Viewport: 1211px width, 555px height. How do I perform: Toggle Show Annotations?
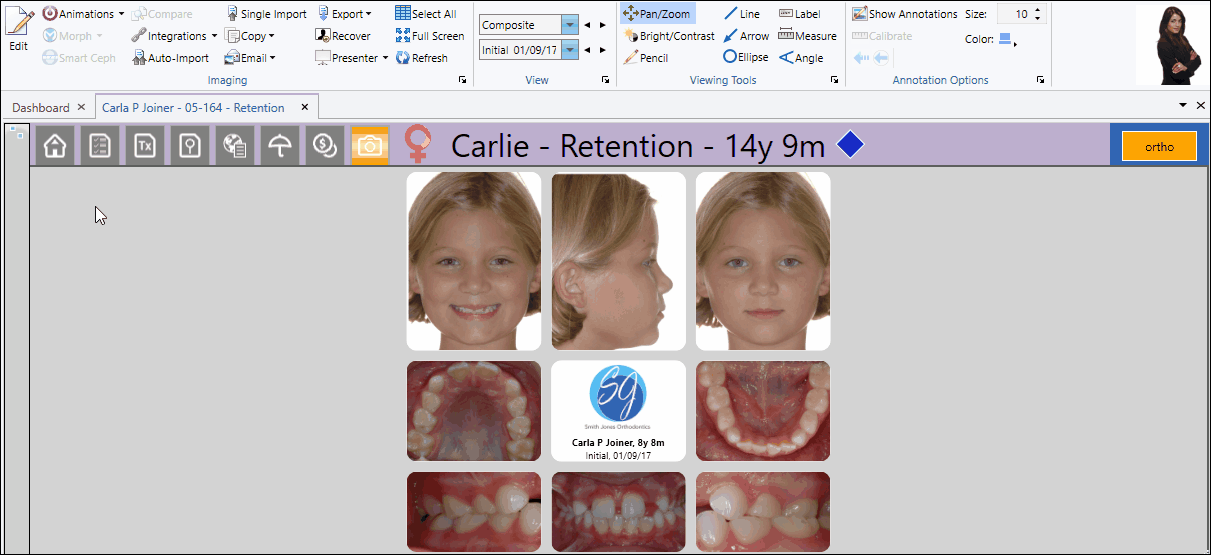tap(904, 14)
